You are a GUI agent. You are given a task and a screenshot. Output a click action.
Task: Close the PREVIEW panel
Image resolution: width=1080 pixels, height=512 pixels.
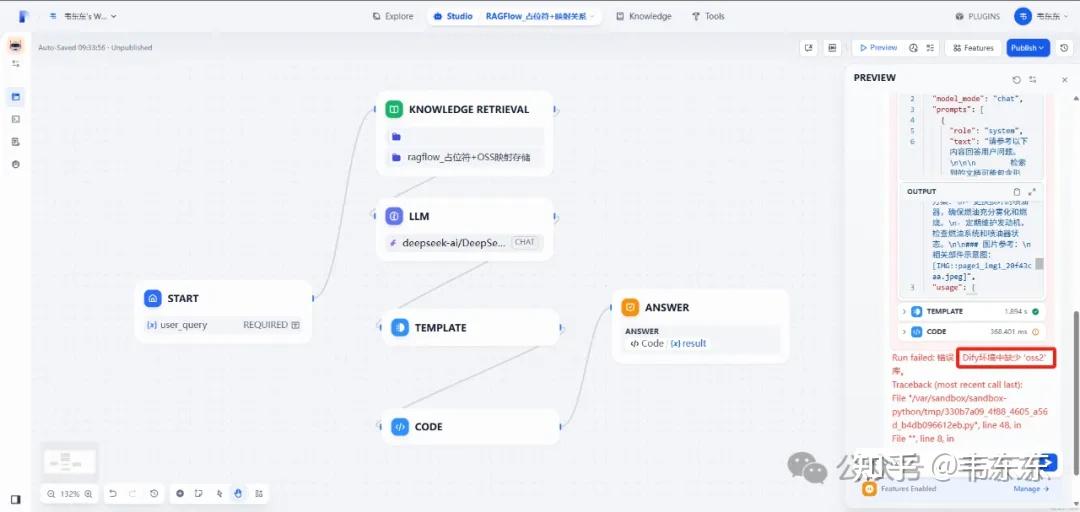point(1064,80)
